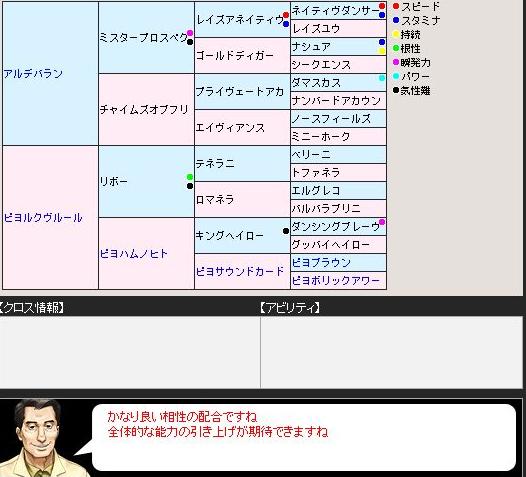Select the レイズアネイティヴ pedigree cell
Viewport: 526px width, 477px height.
(242, 19)
